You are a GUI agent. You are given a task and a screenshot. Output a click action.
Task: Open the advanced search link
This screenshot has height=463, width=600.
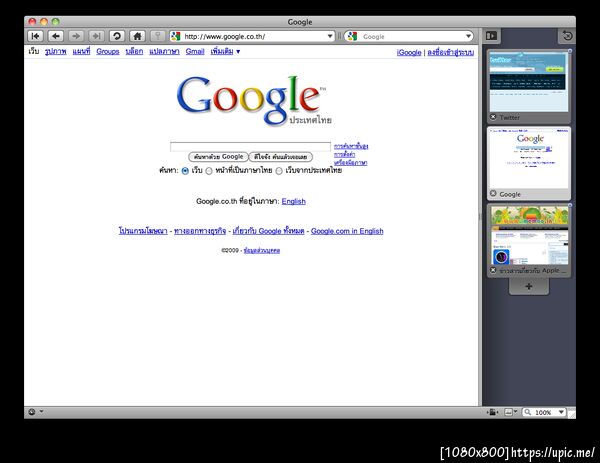(351, 146)
